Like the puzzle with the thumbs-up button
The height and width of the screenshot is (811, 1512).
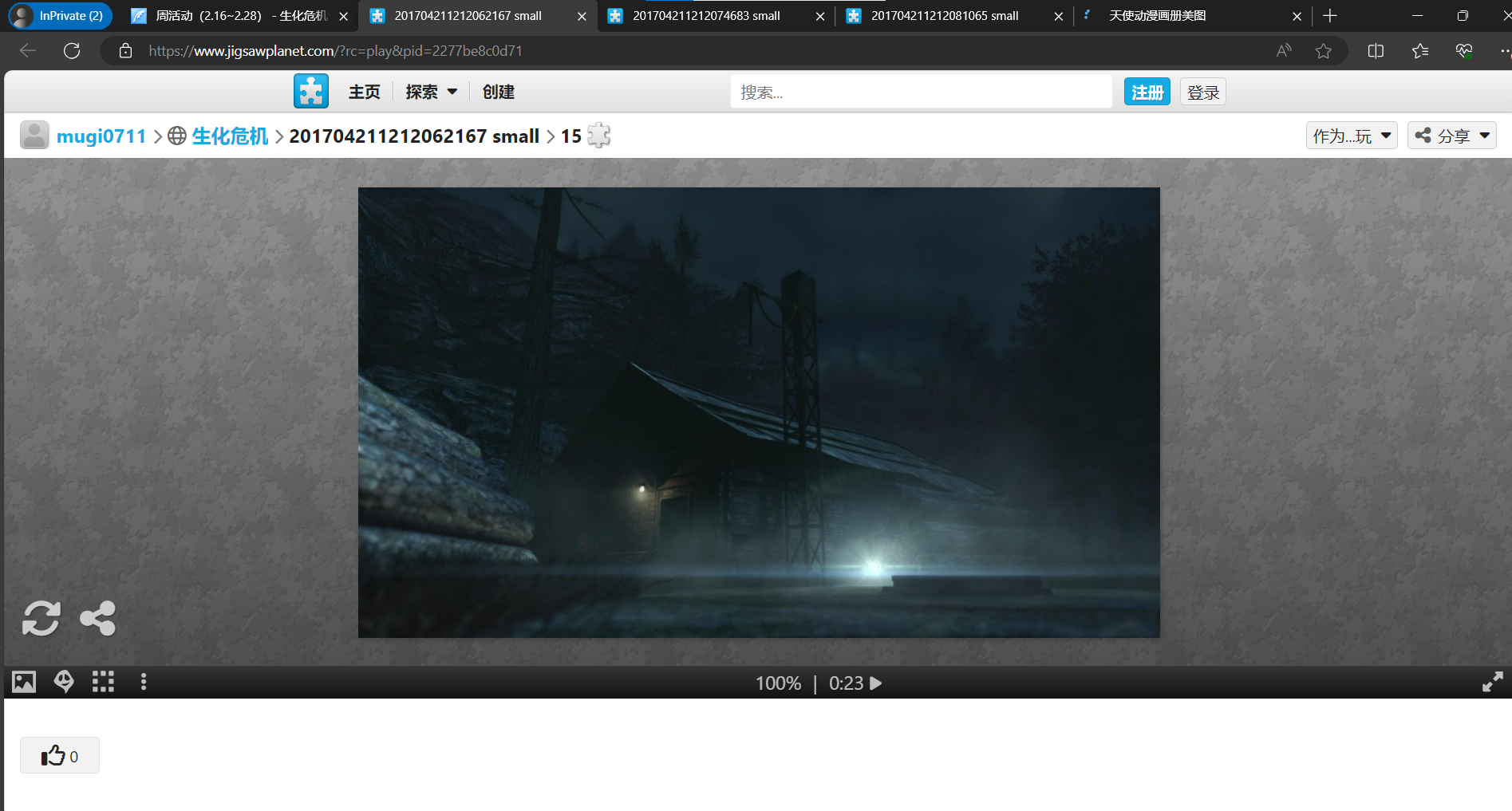pos(59,755)
